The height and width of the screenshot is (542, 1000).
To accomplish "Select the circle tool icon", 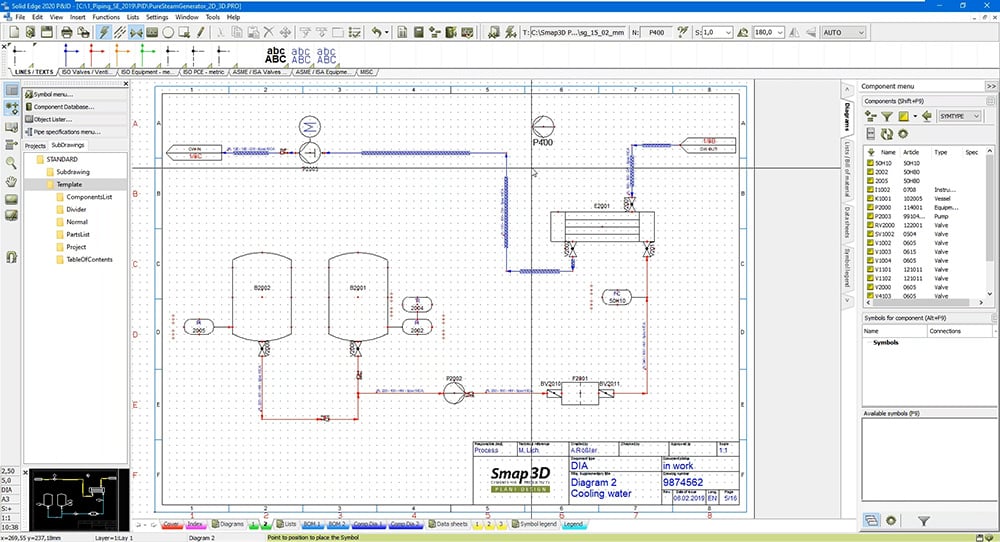I will 168,32.
